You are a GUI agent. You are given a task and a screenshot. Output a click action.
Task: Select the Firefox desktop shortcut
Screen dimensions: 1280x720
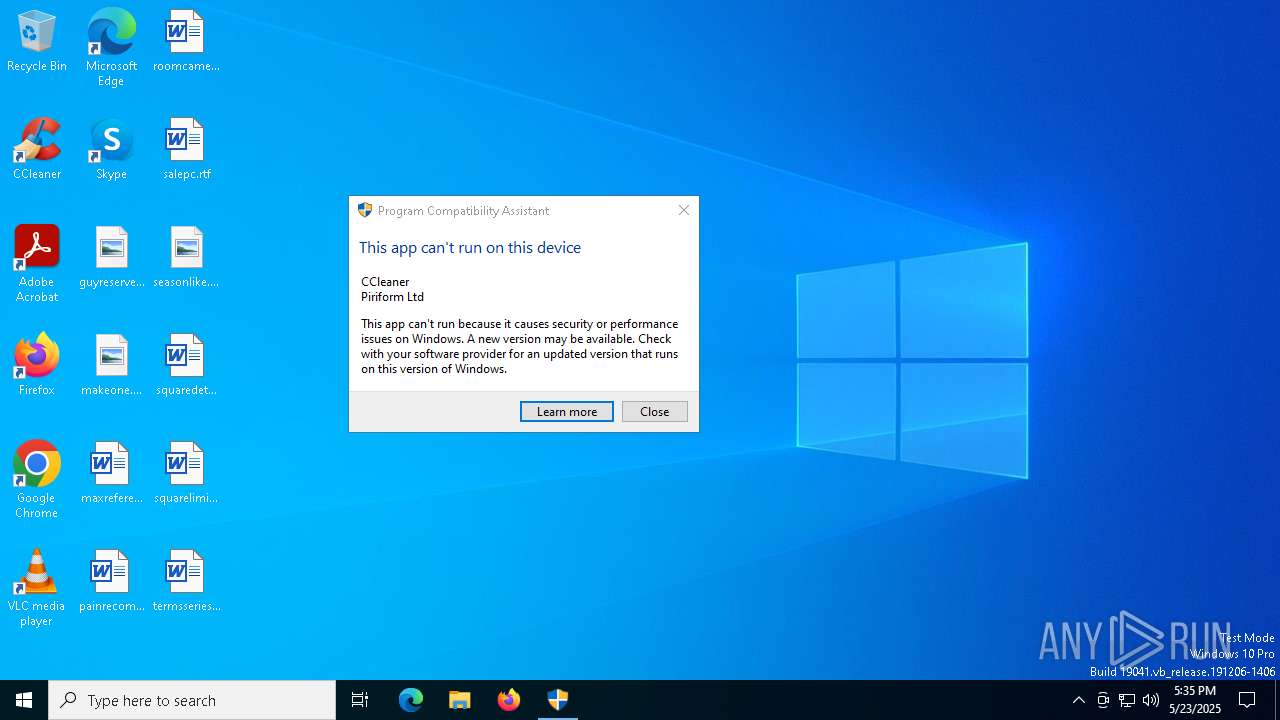point(37,366)
